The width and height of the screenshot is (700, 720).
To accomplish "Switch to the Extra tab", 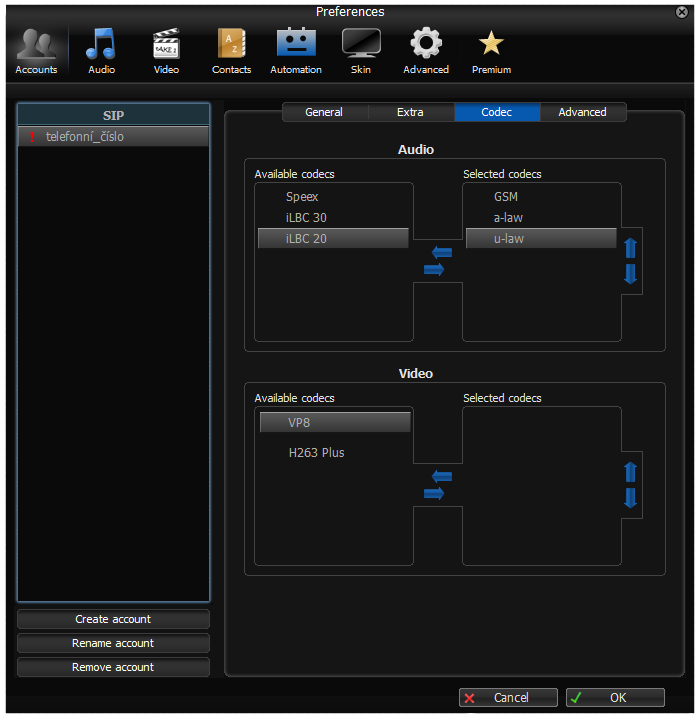I will (x=410, y=112).
